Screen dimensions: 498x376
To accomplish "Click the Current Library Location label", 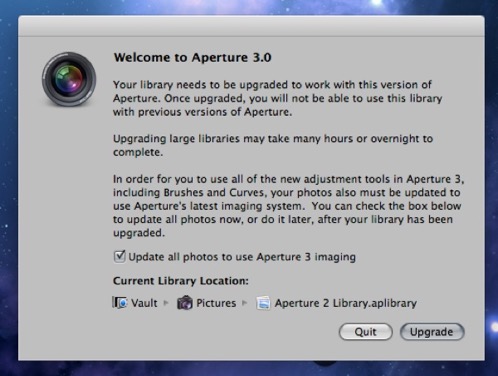I will pos(181,281).
